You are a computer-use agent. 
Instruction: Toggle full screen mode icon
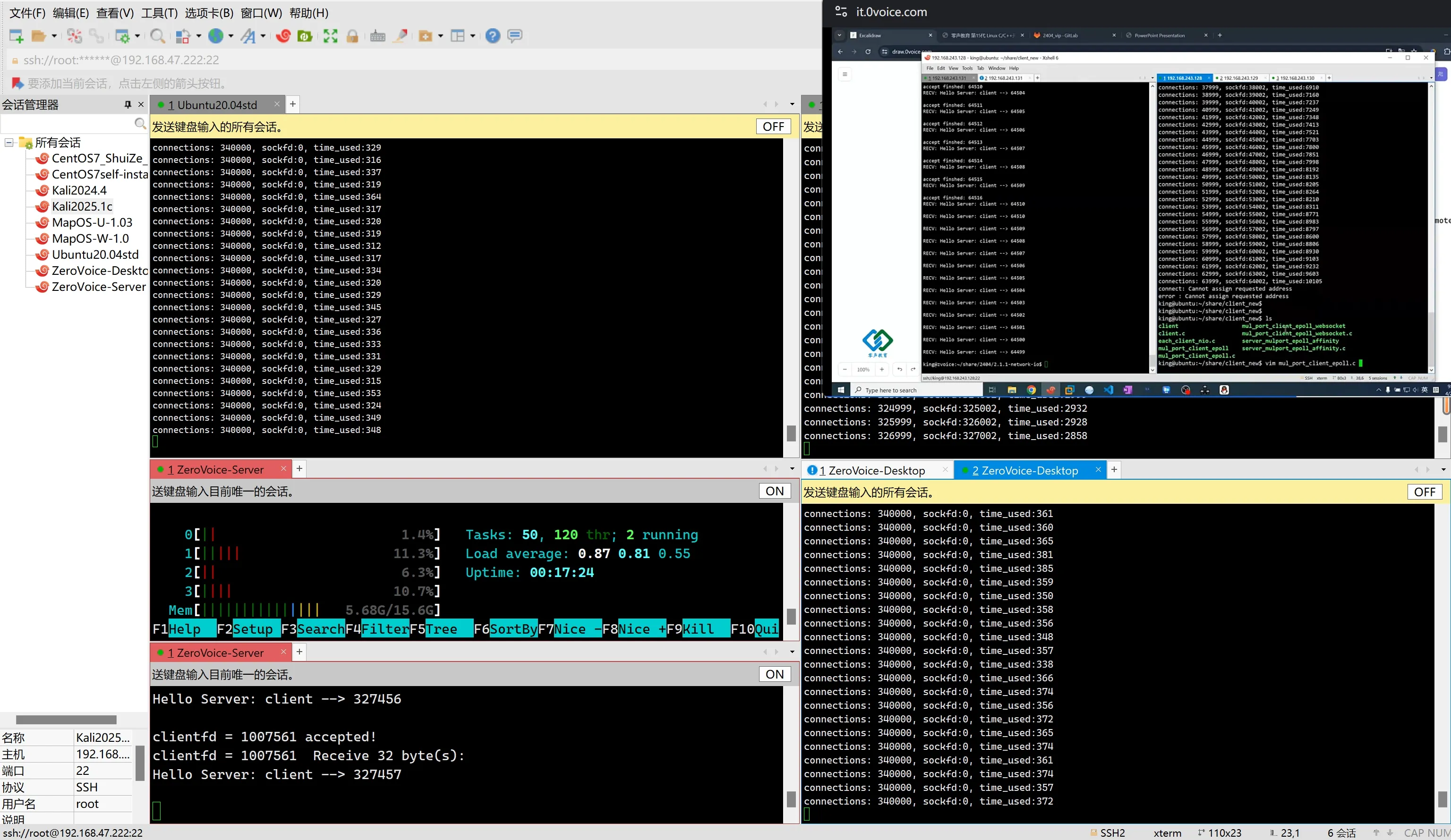[x=331, y=36]
